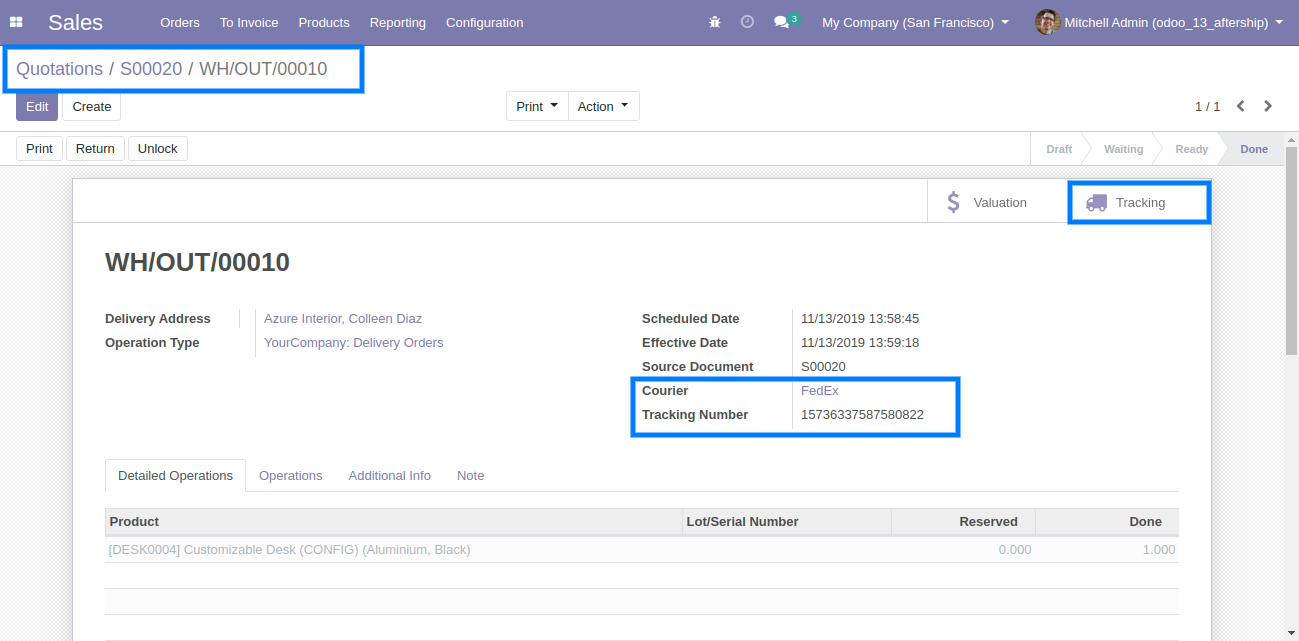
Task: Click effective date 11/13/2019 13:59:18
Action: (860, 343)
